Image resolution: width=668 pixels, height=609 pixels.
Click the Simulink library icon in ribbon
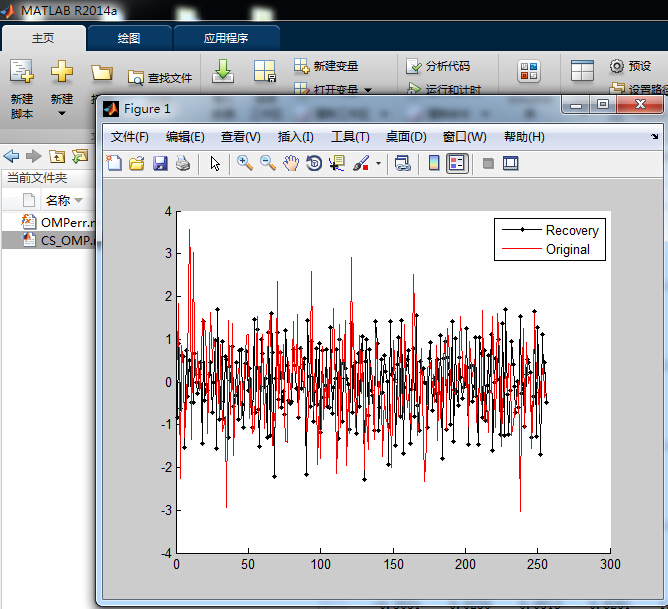(529, 71)
